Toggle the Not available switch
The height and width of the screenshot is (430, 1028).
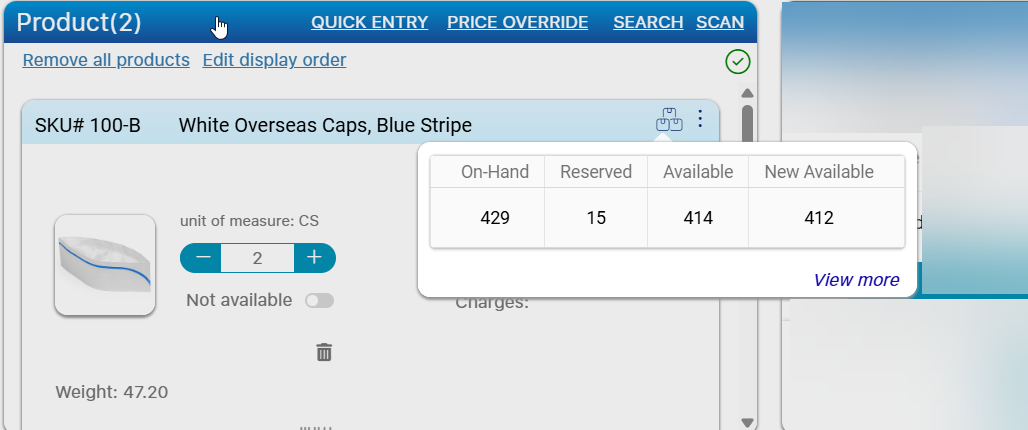320,301
